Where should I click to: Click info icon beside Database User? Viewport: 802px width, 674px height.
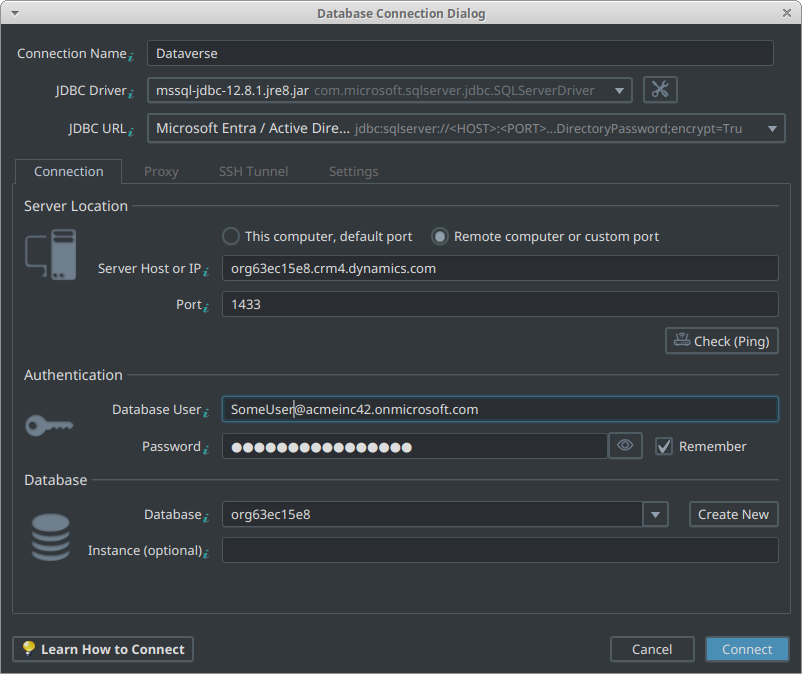click(x=206, y=413)
